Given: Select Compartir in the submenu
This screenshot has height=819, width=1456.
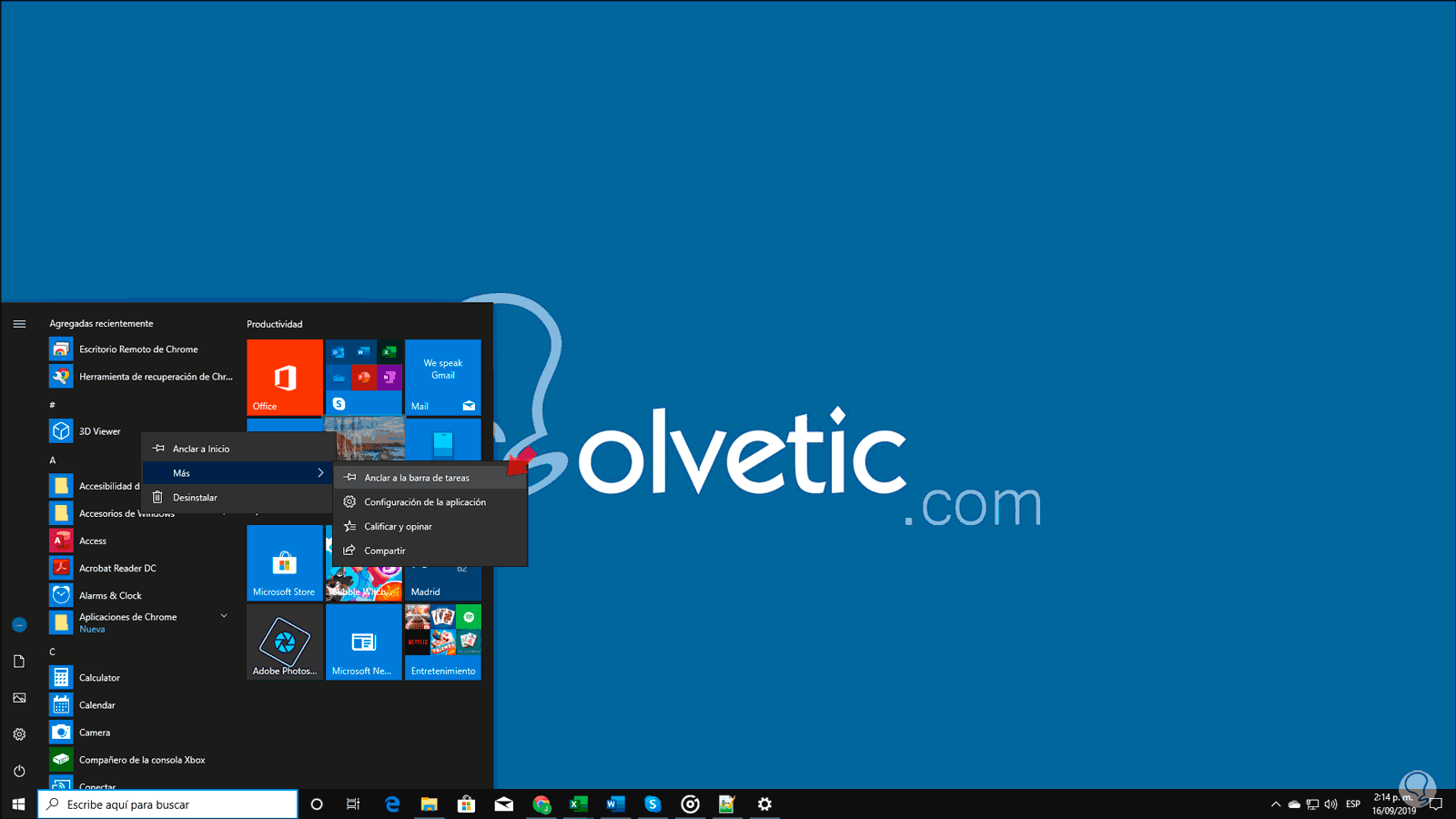Looking at the screenshot, I should pyautogui.click(x=430, y=551).
